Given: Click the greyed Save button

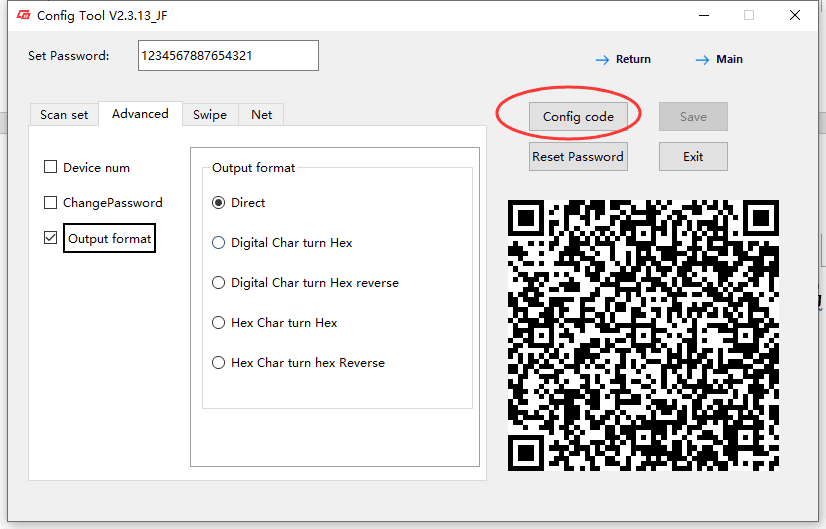Looking at the screenshot, I should [x=693, y=116].
